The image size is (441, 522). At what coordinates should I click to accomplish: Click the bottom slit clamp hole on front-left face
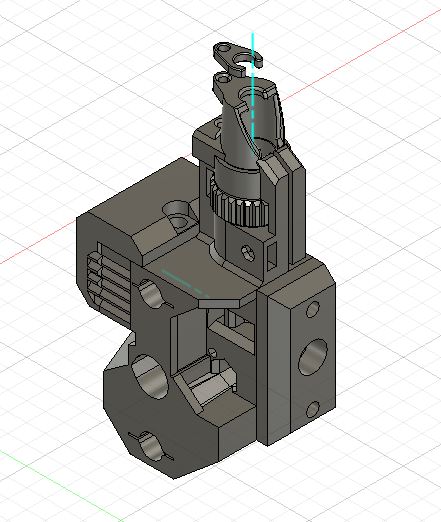151,446
